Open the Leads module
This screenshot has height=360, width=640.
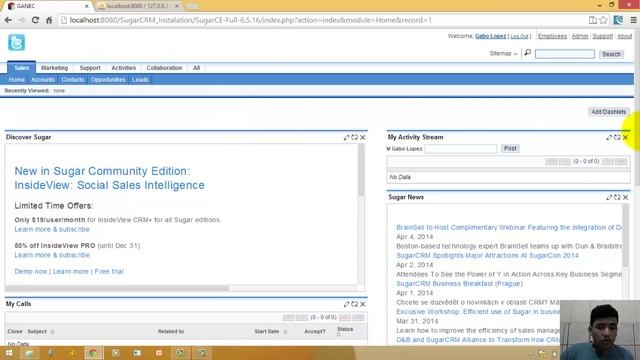[x=140, y=80]
